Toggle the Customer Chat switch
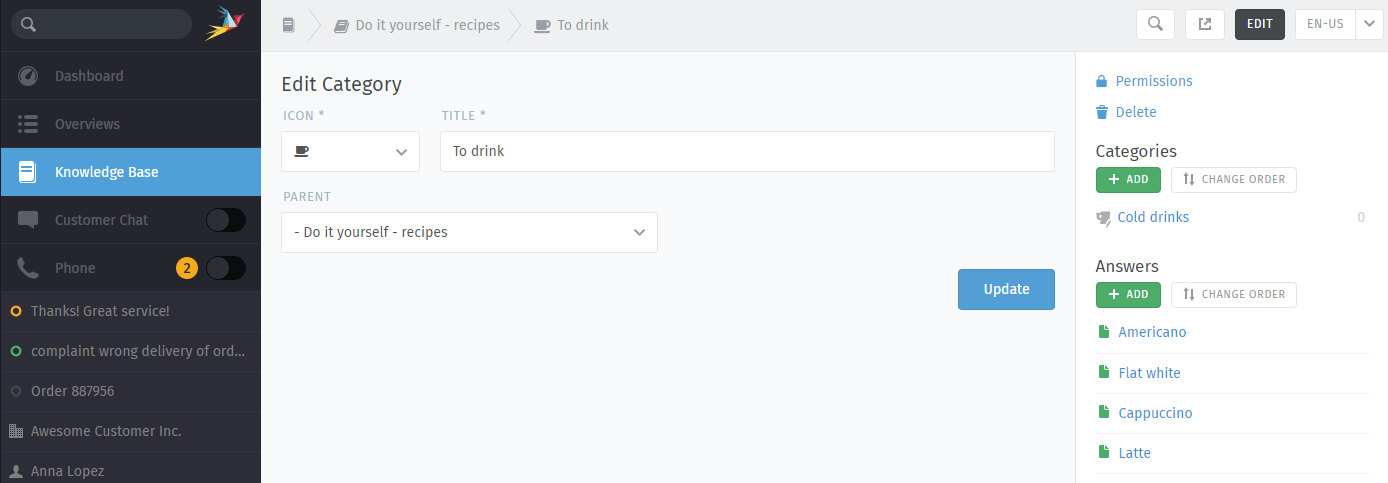Viewport: 1388px width, 483px height. (225, 220)
